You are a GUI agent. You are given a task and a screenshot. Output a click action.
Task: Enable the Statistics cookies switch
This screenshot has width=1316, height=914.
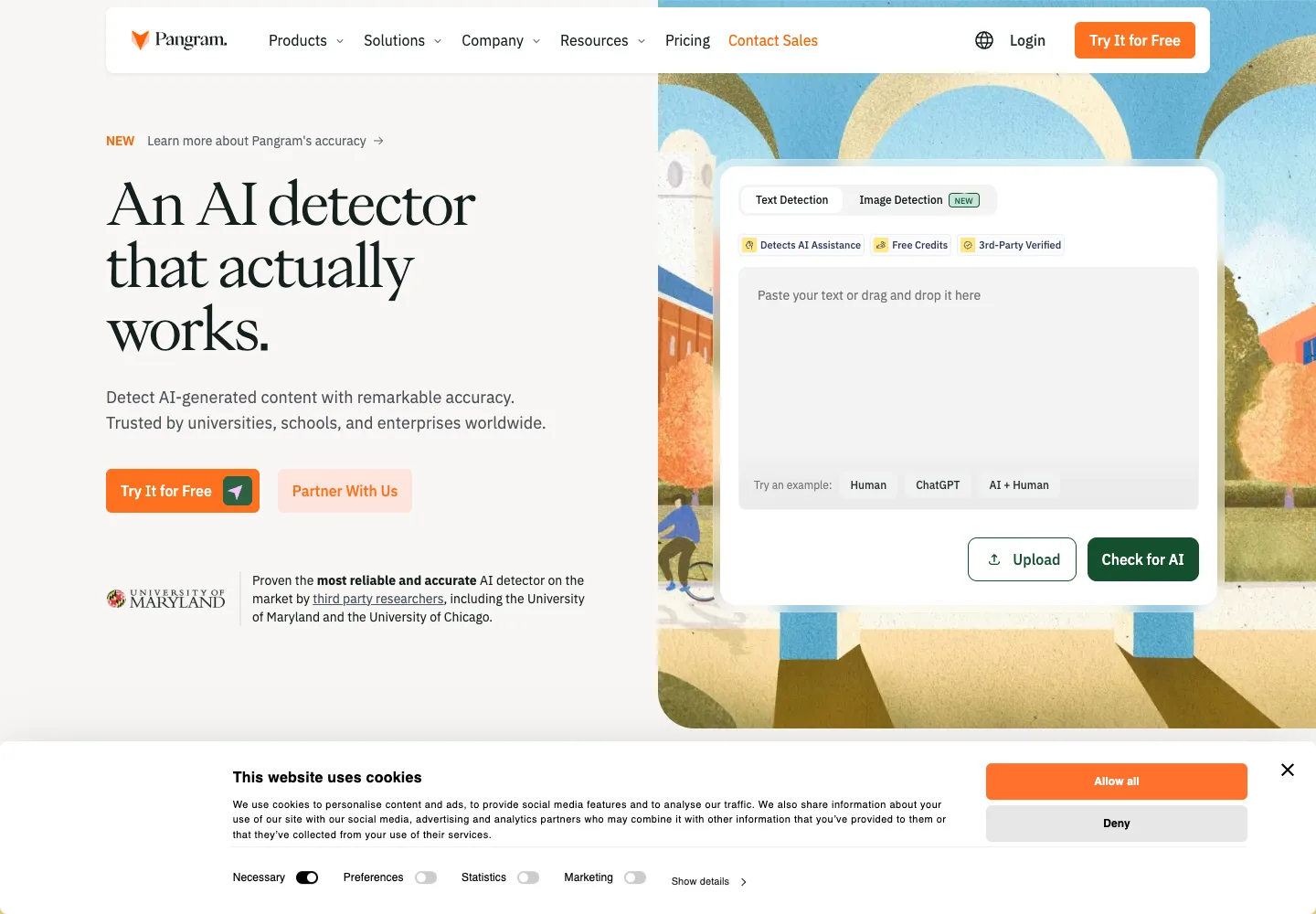[x=528, y=877]
